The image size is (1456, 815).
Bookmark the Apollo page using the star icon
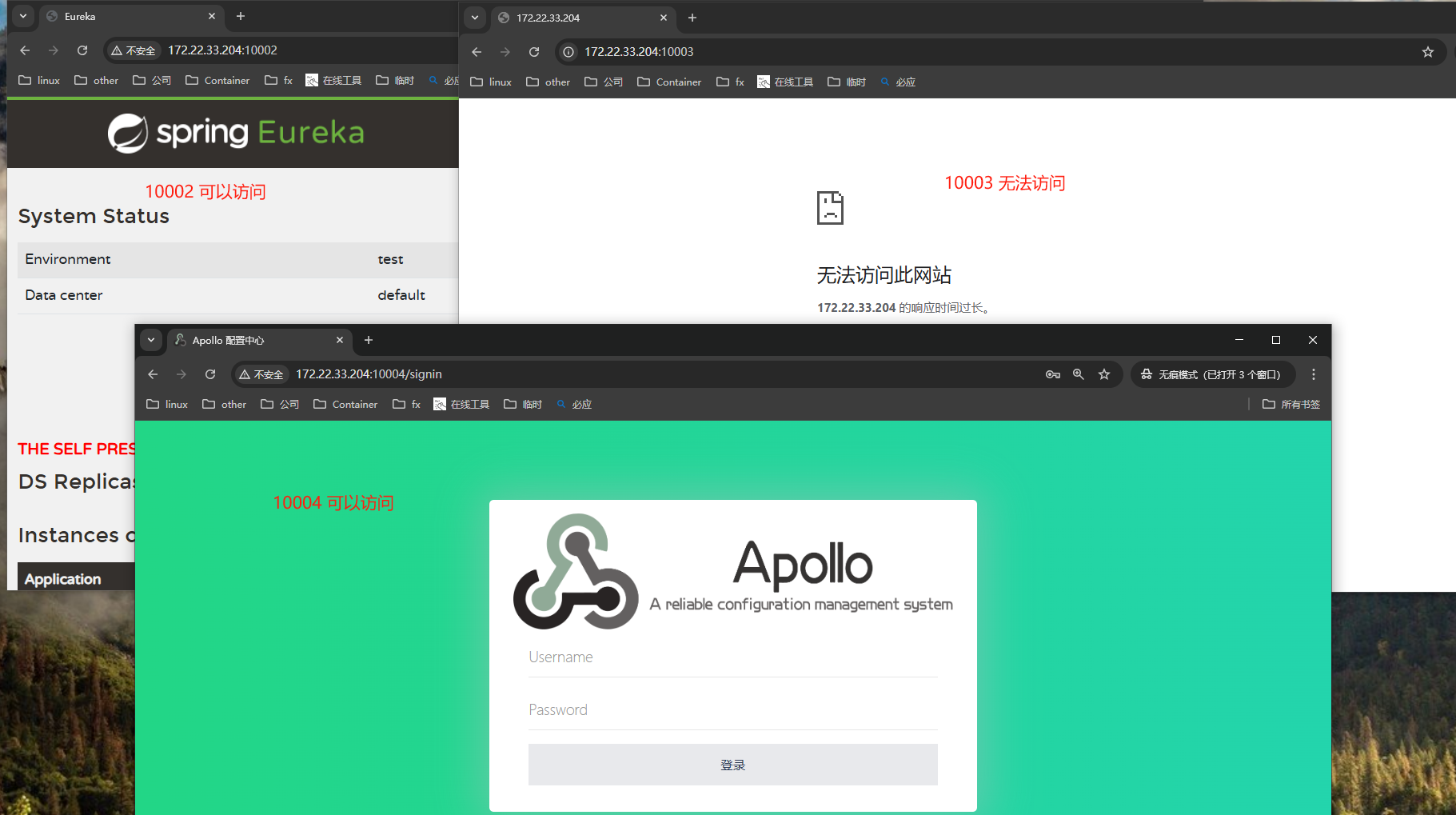tap(1104, 374)
